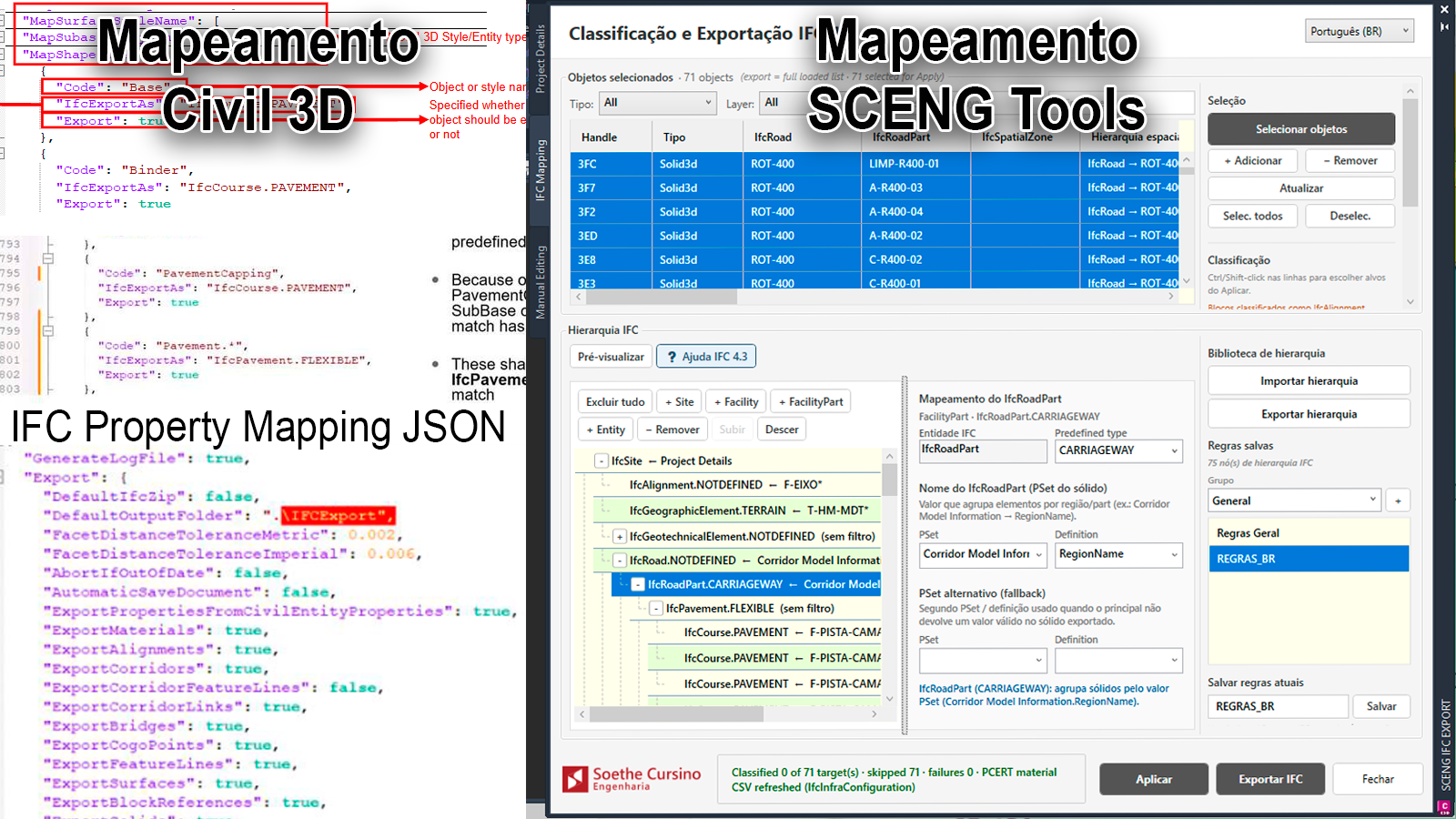Click the + Adicionar button
Image resolution: width=1456 pixels, height=819 pixels.
click(1252, 160)
